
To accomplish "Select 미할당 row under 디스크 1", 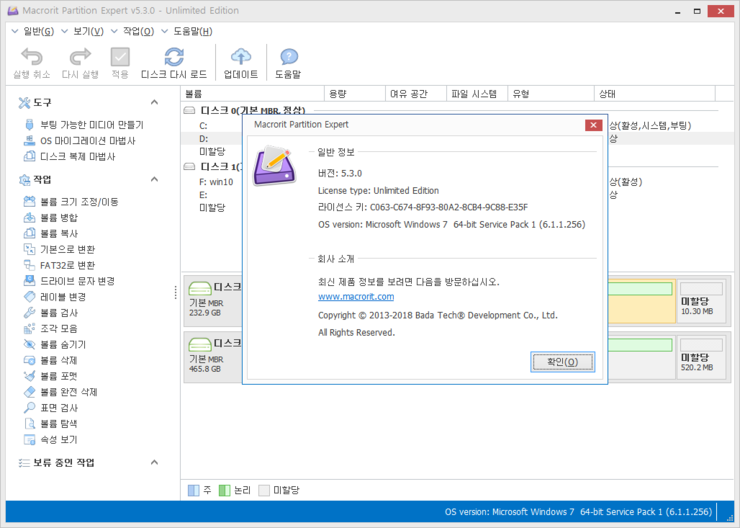I will 212,208.
